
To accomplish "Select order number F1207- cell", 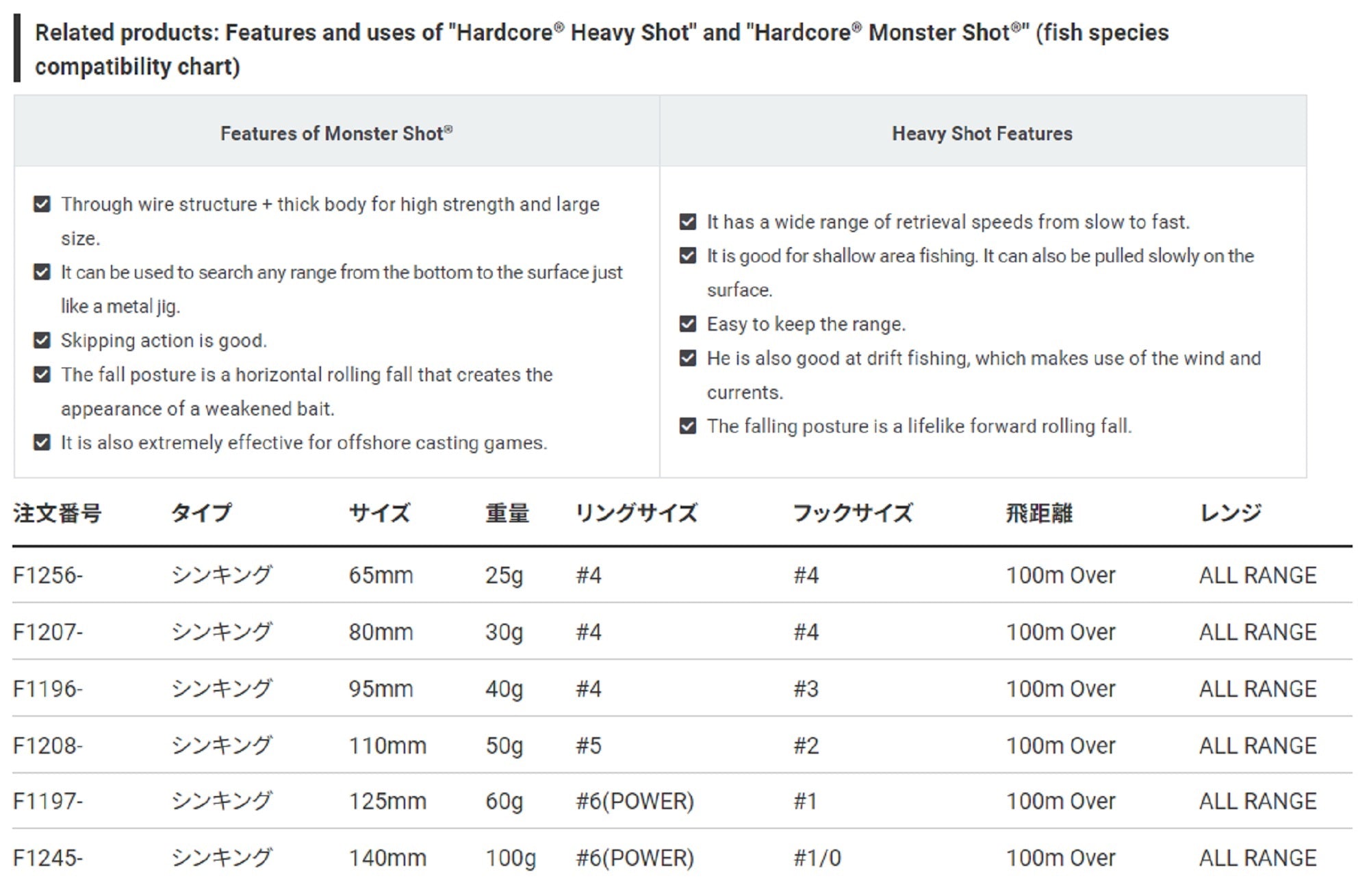I will (x=48, y=632).
